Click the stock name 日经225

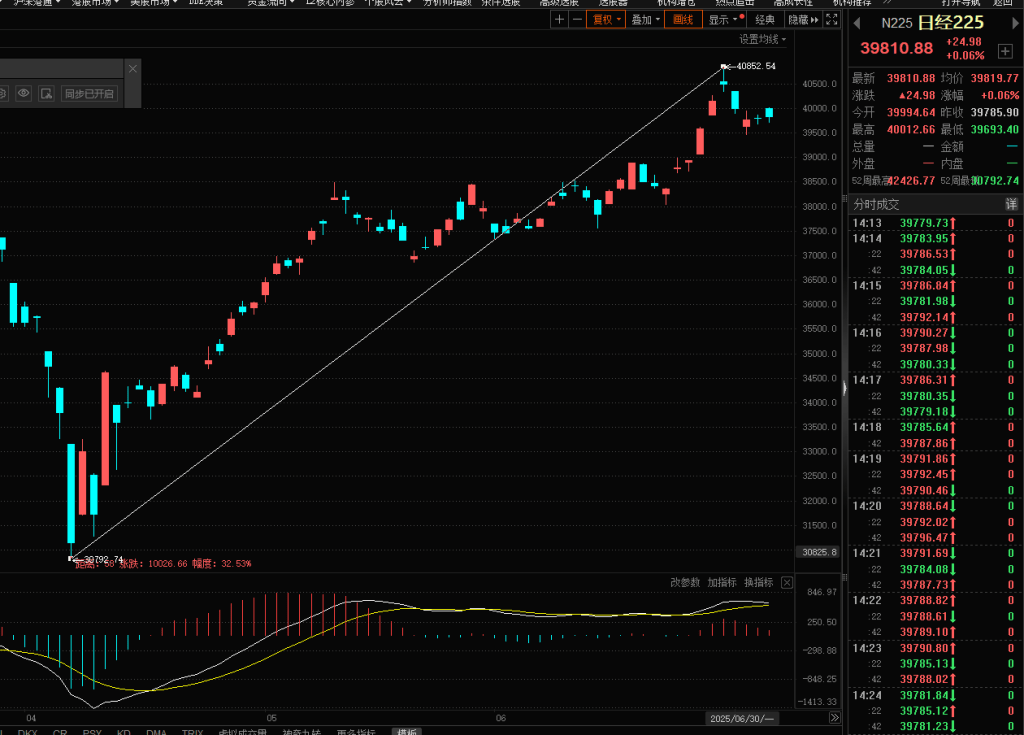tap(950, 23)
